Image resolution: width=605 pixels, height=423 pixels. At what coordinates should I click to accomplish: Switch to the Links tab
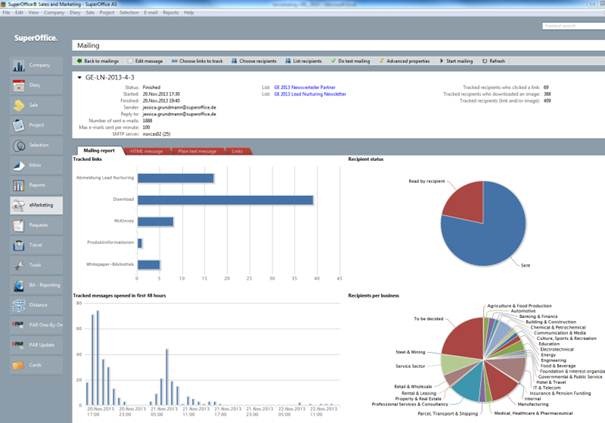238,151
